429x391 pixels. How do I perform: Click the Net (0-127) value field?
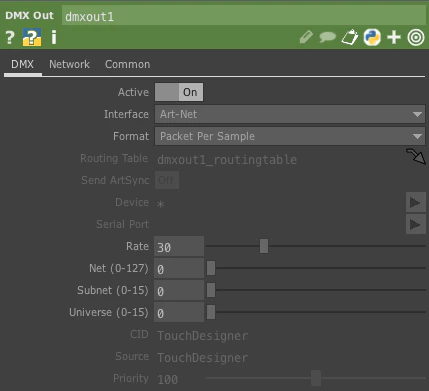(179, 268)
